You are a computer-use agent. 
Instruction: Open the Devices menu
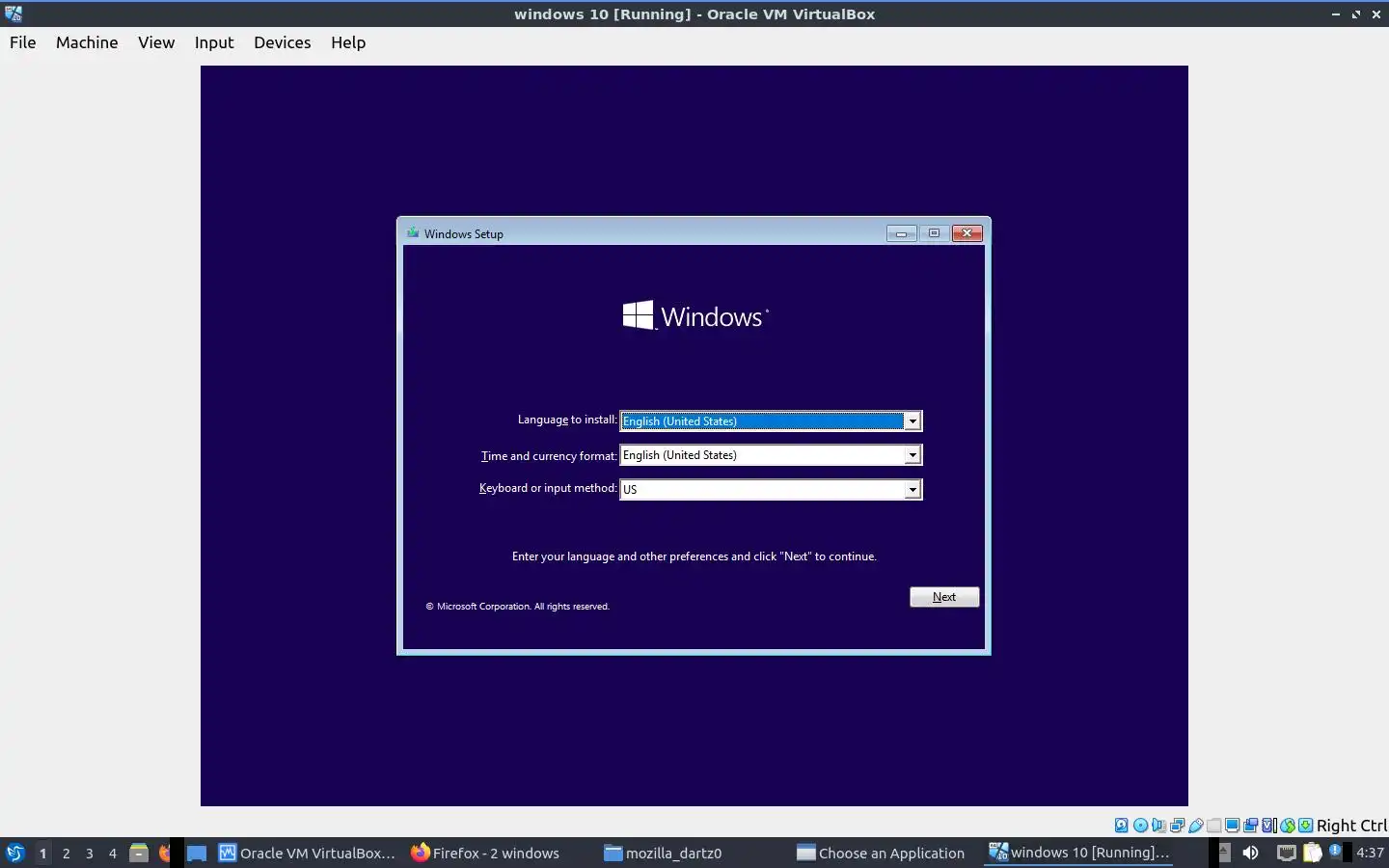click(x=283, y=42)
